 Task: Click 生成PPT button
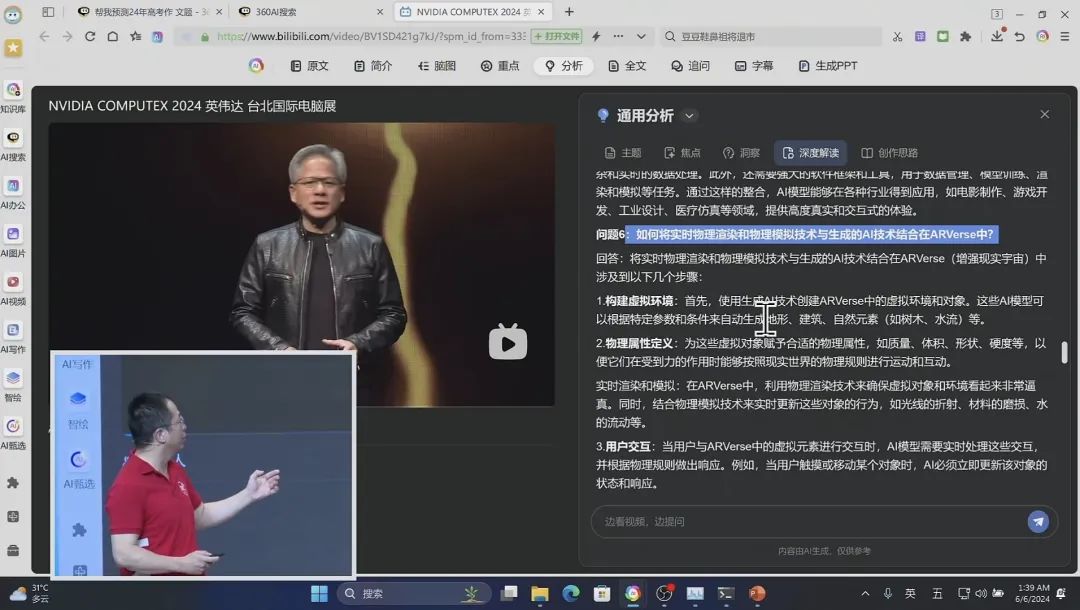pos(827,66)
